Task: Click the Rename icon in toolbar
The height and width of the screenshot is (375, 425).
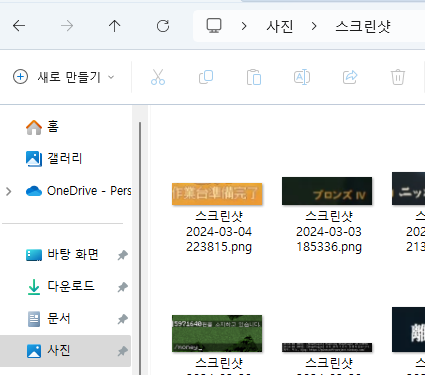Action: click(x=302, y=77)
